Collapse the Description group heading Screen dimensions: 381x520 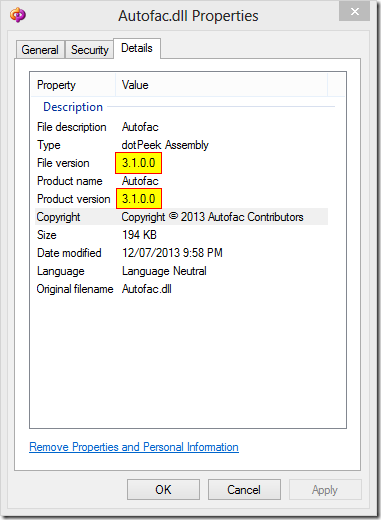(73, 107)
